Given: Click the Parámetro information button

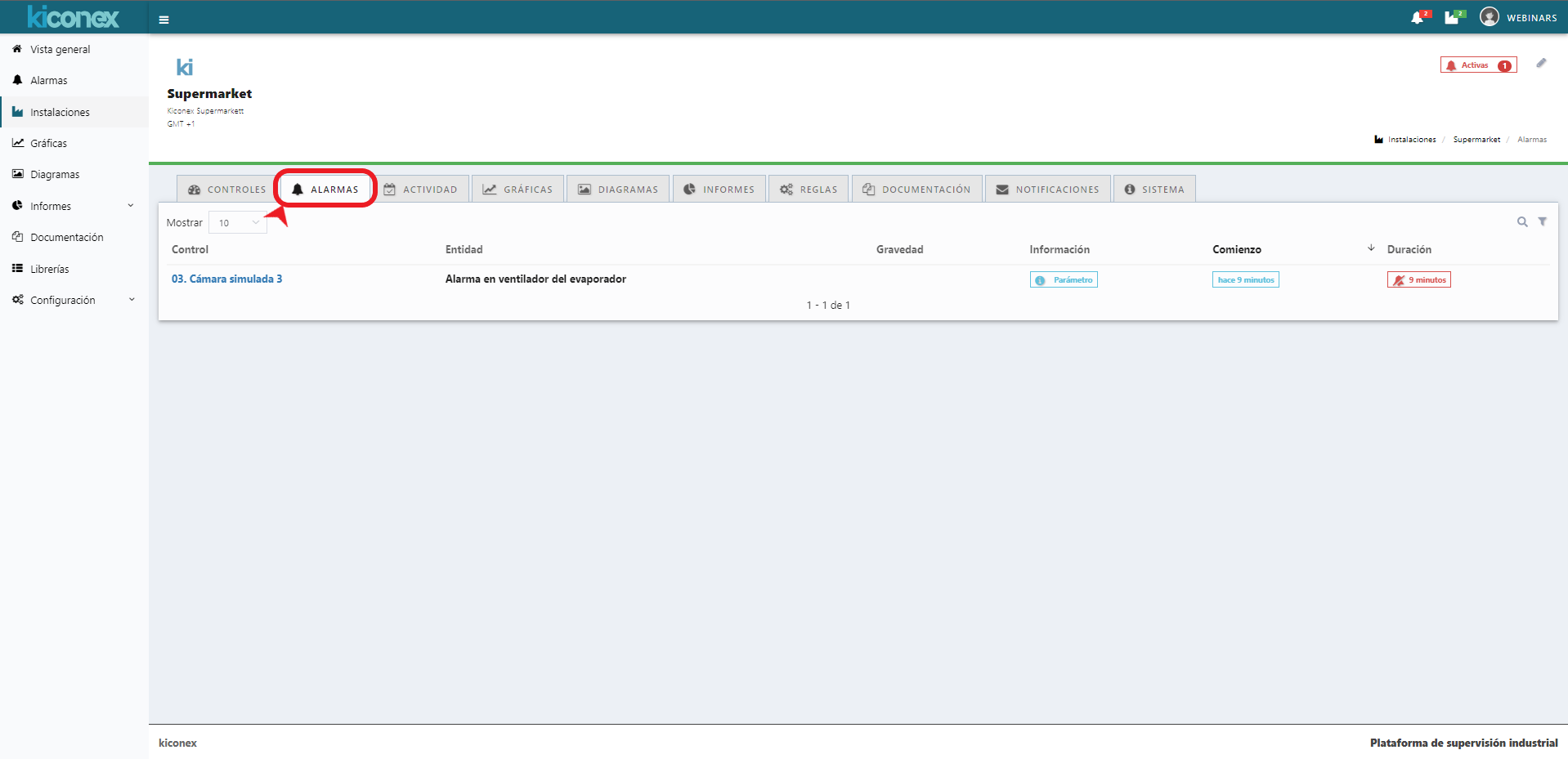Looking at the screenshot, I should click(x=1064, y=280).
